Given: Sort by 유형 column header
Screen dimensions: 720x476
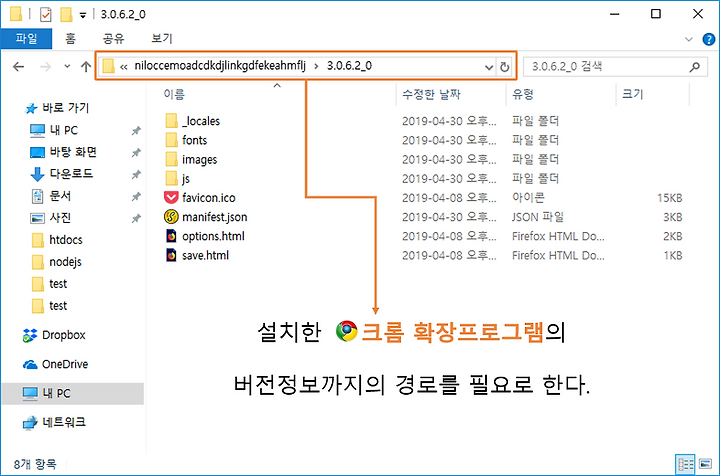Looking at the screenshot, I should 523,95.
